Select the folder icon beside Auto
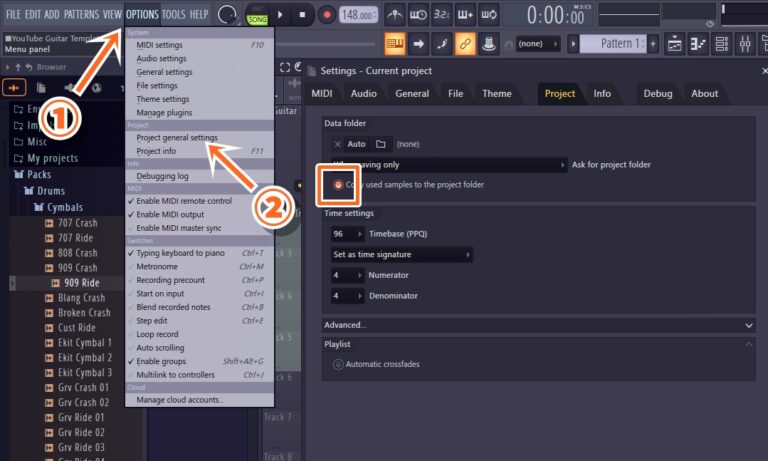 (381, 144)
